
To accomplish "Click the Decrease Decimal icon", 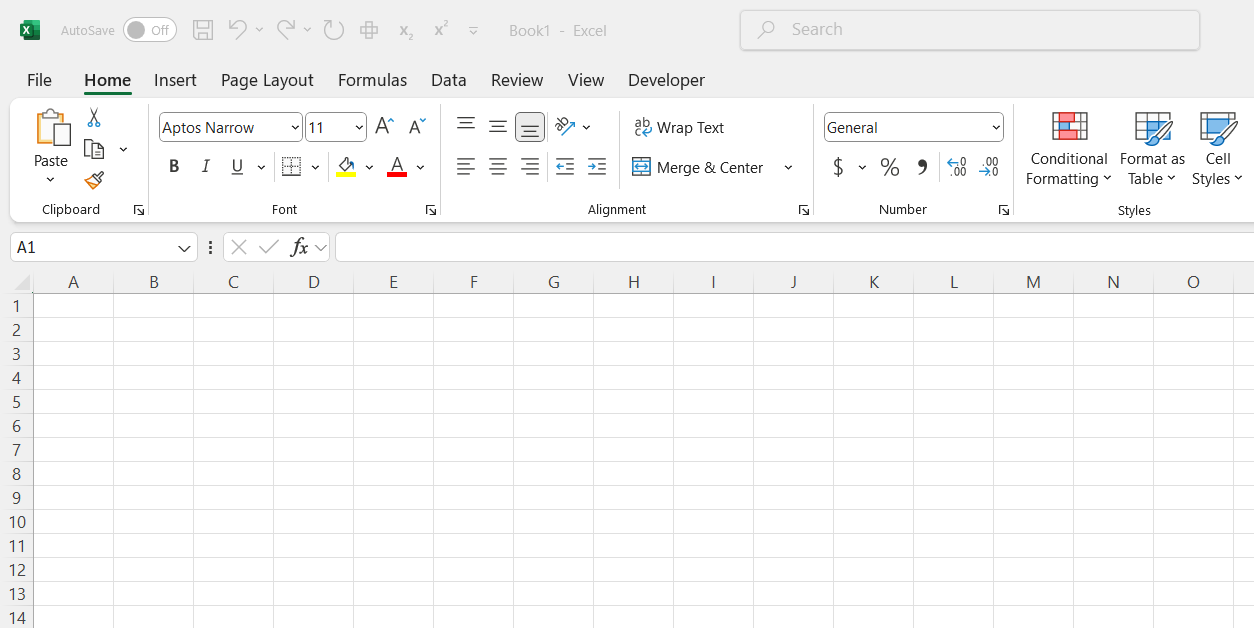I will pyautogui.click(x=989, y=167).
